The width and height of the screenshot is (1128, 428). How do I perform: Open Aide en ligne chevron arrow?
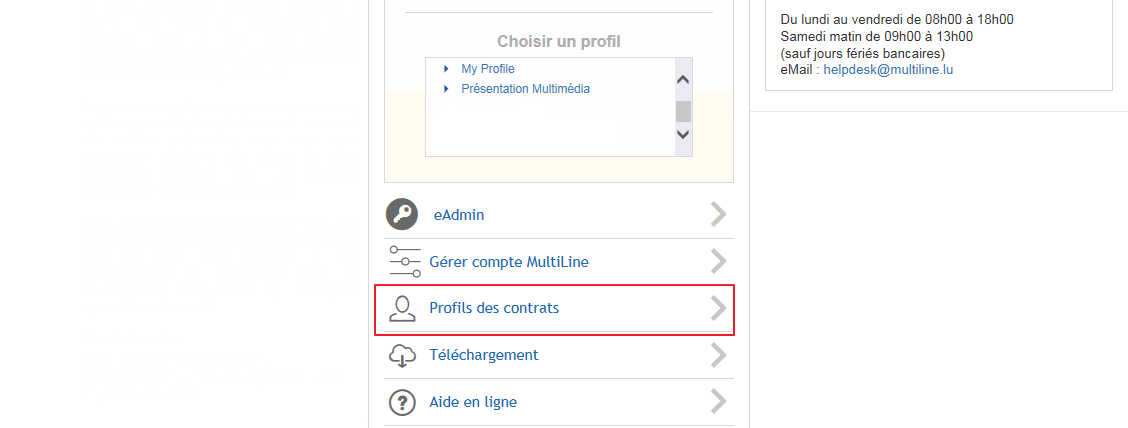[x=719, y=401]
